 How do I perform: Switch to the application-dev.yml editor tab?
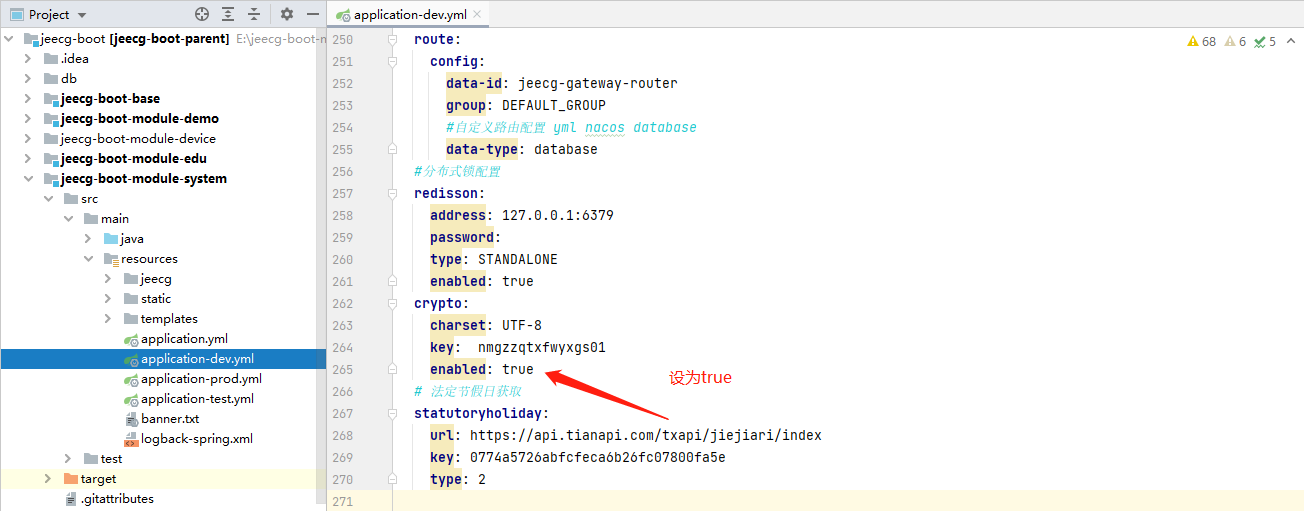coord(408,15)
